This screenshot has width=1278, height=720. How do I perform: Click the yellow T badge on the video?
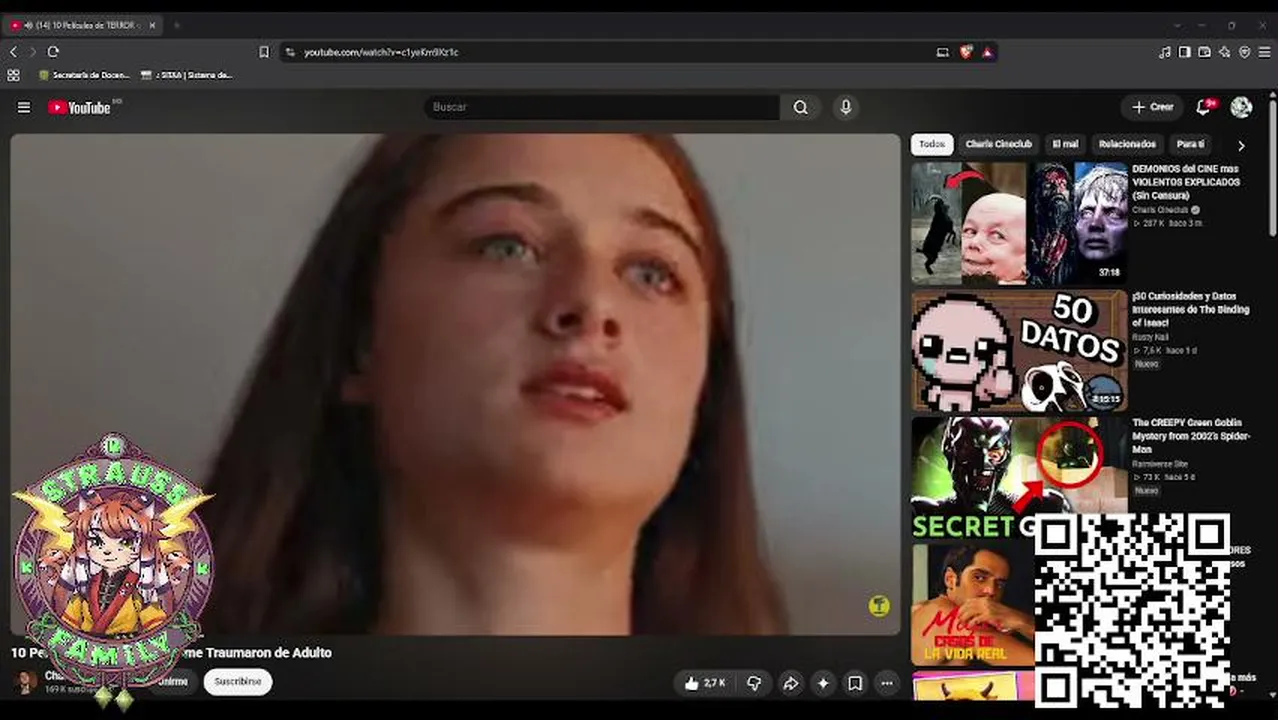click(879, 605)
